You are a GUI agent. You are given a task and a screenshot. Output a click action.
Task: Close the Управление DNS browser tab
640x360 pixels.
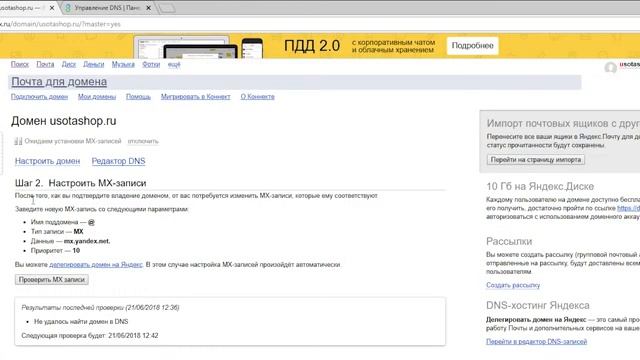(x=149, y=8)
